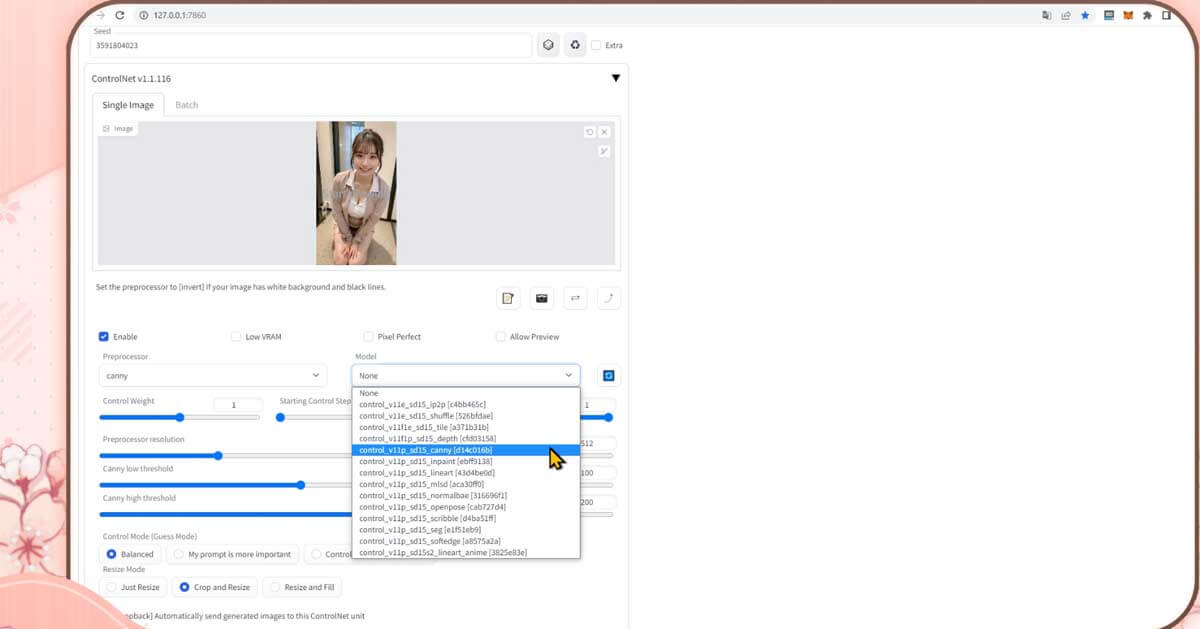Switch to the Batch tab
This screenshot has width=1200, height=629.
coord(187,105)
